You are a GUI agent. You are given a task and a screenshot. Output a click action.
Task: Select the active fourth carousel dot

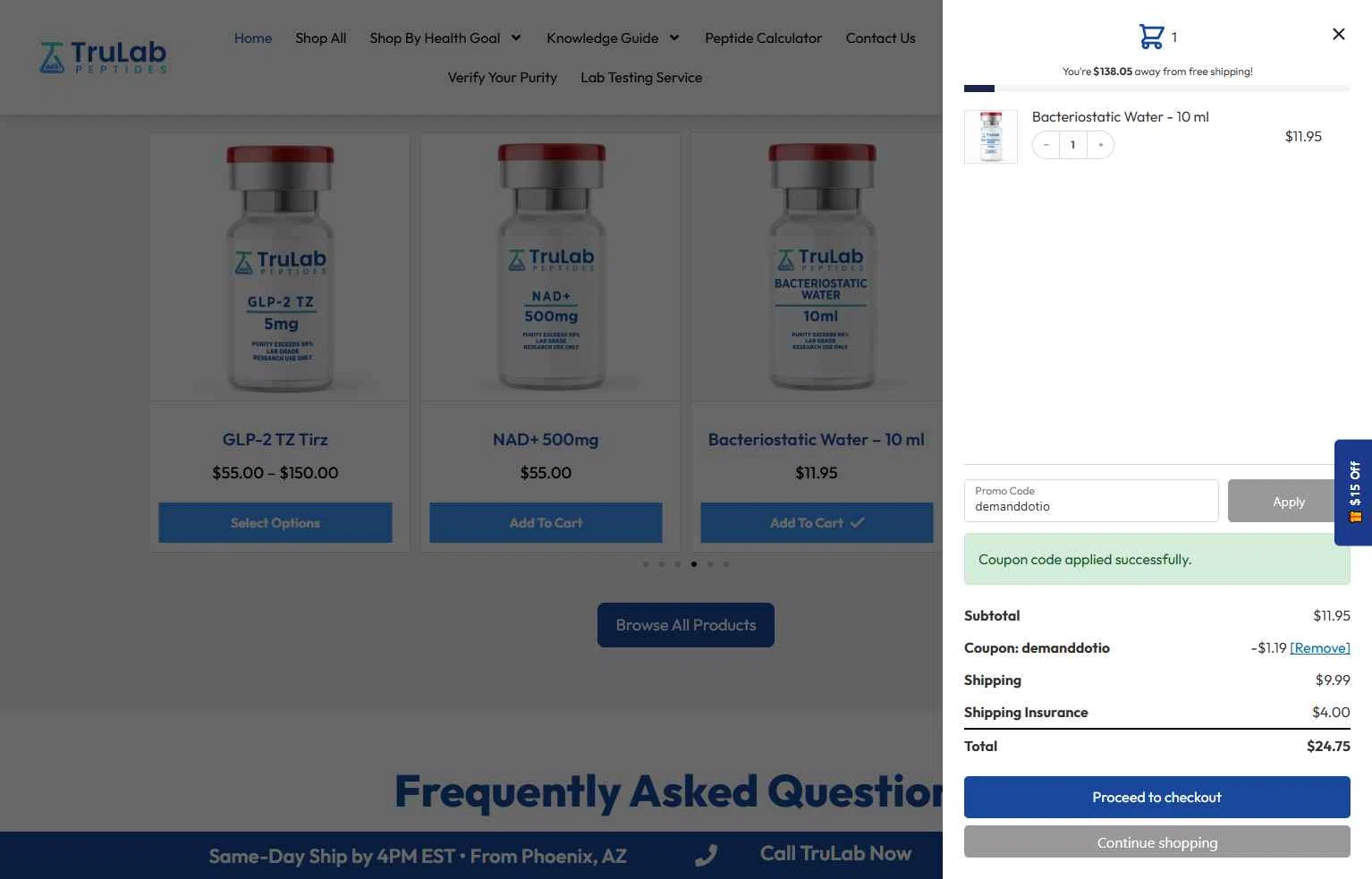(x=694, y=564)
